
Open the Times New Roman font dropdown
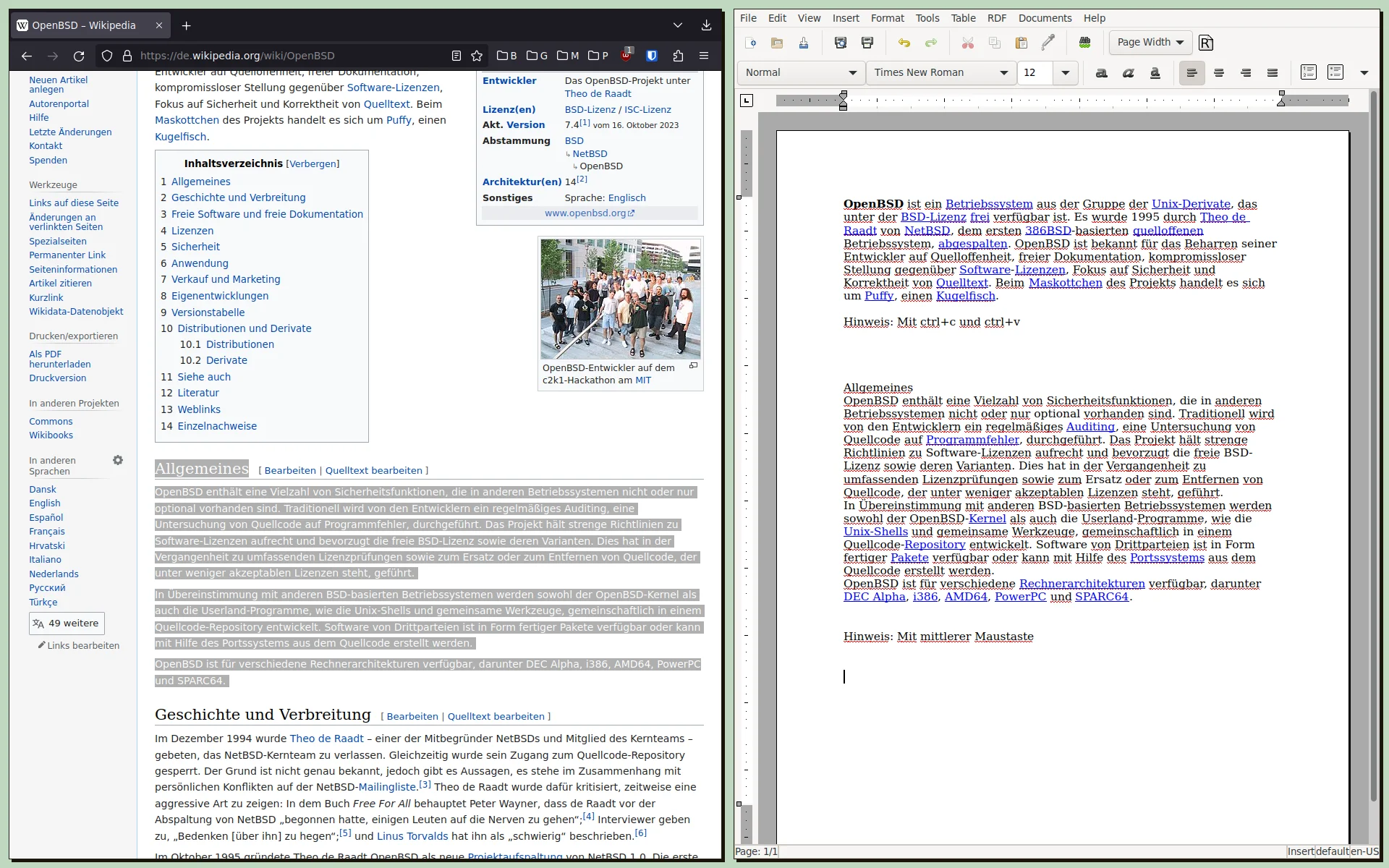click(x=940, y=72)
